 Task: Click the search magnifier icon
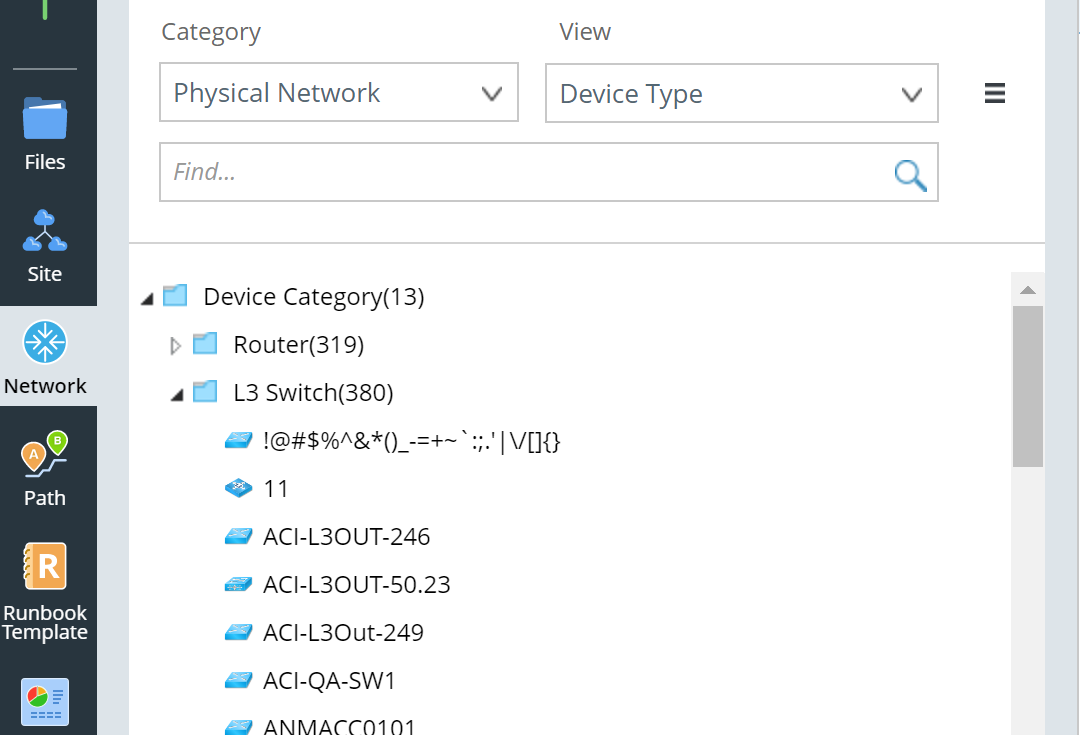[910, 173]
